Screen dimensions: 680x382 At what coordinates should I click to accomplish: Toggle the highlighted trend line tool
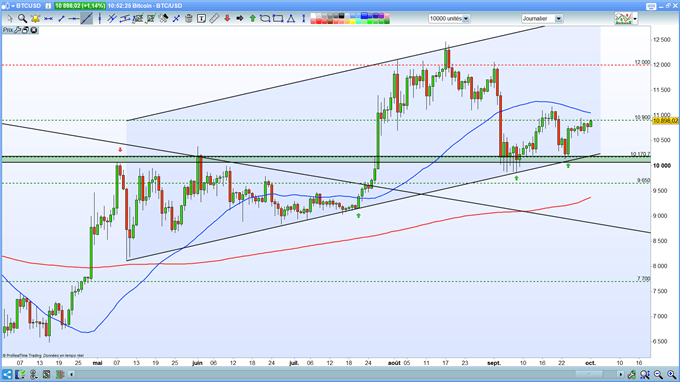[x=87, y=18]
